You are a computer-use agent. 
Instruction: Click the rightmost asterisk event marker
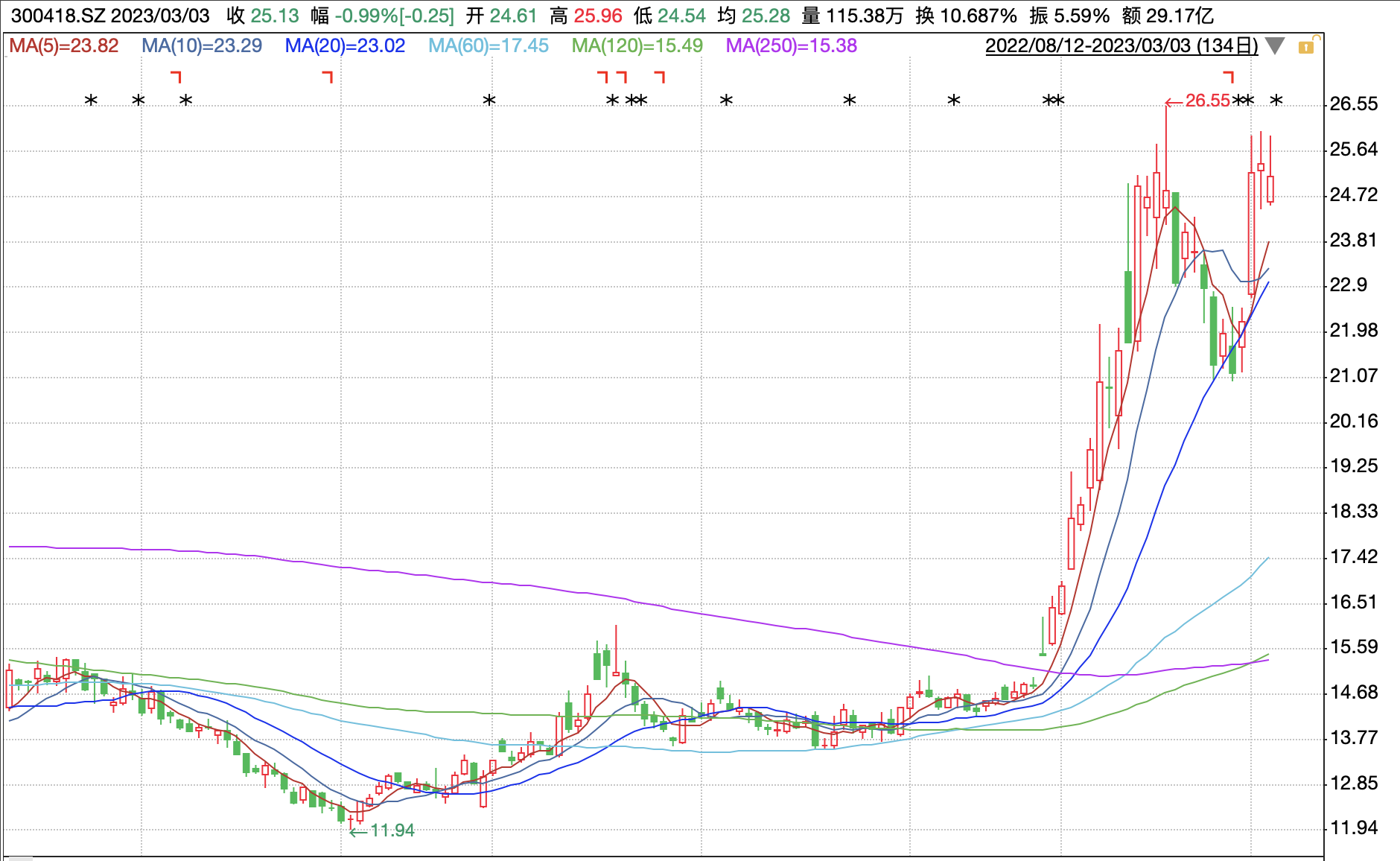click(1276, 101)
